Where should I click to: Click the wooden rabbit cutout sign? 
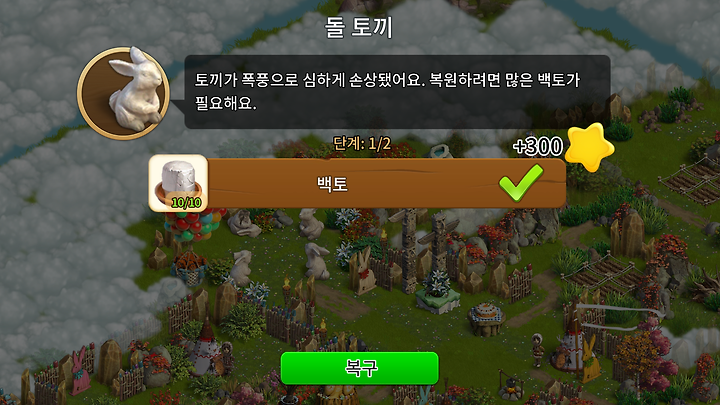pyautogui.click(x=363, y=271)
